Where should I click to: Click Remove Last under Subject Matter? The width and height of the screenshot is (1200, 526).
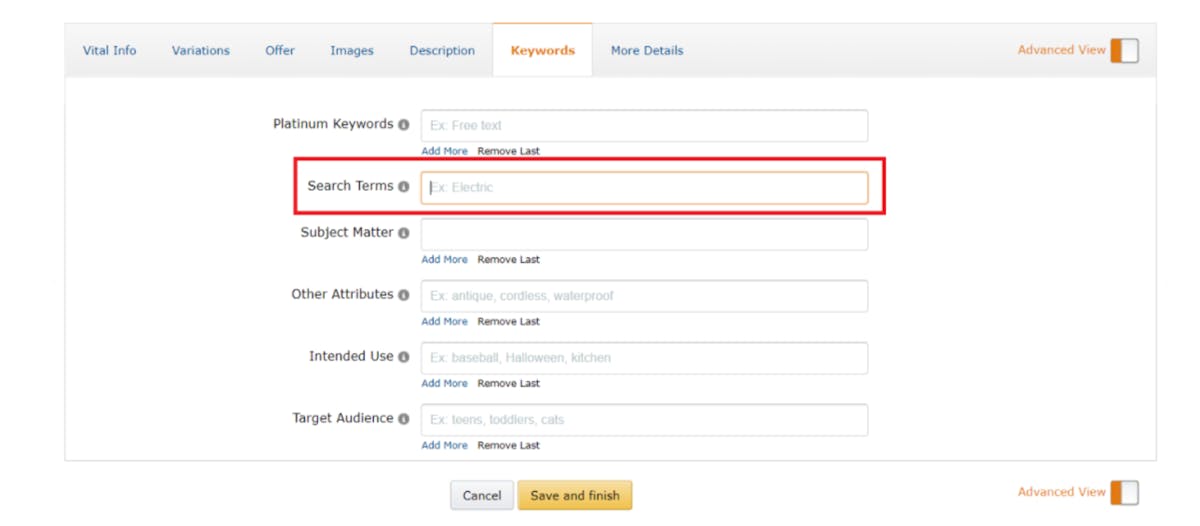tap(508, 259)
